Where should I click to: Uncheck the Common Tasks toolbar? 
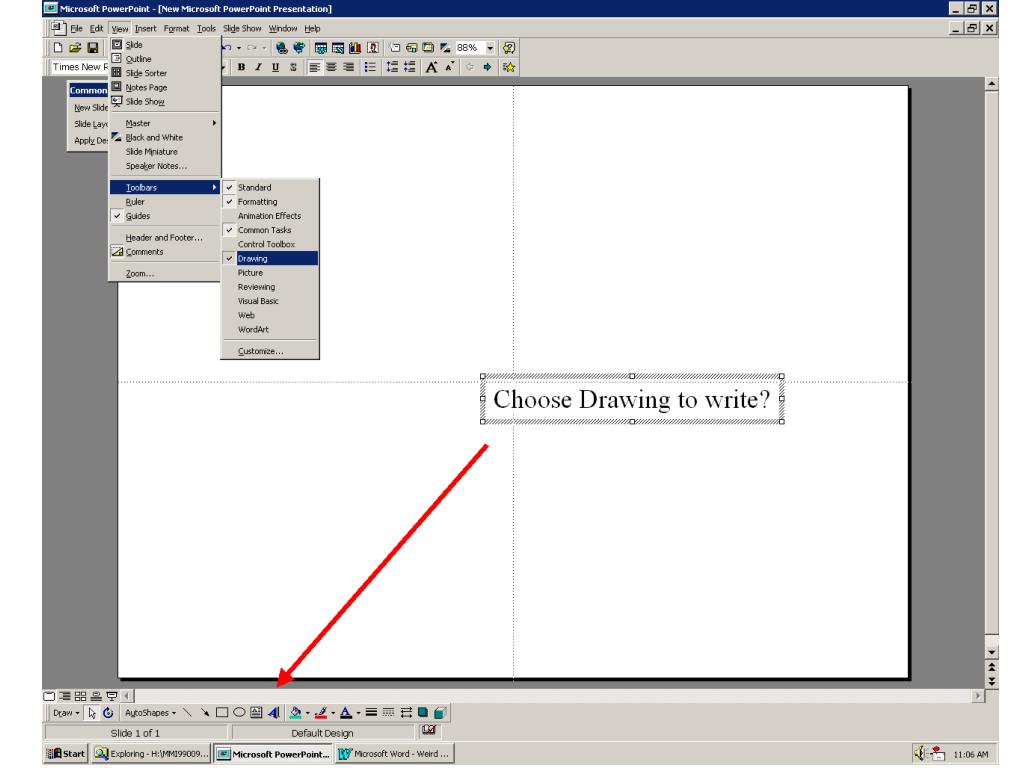270,231
